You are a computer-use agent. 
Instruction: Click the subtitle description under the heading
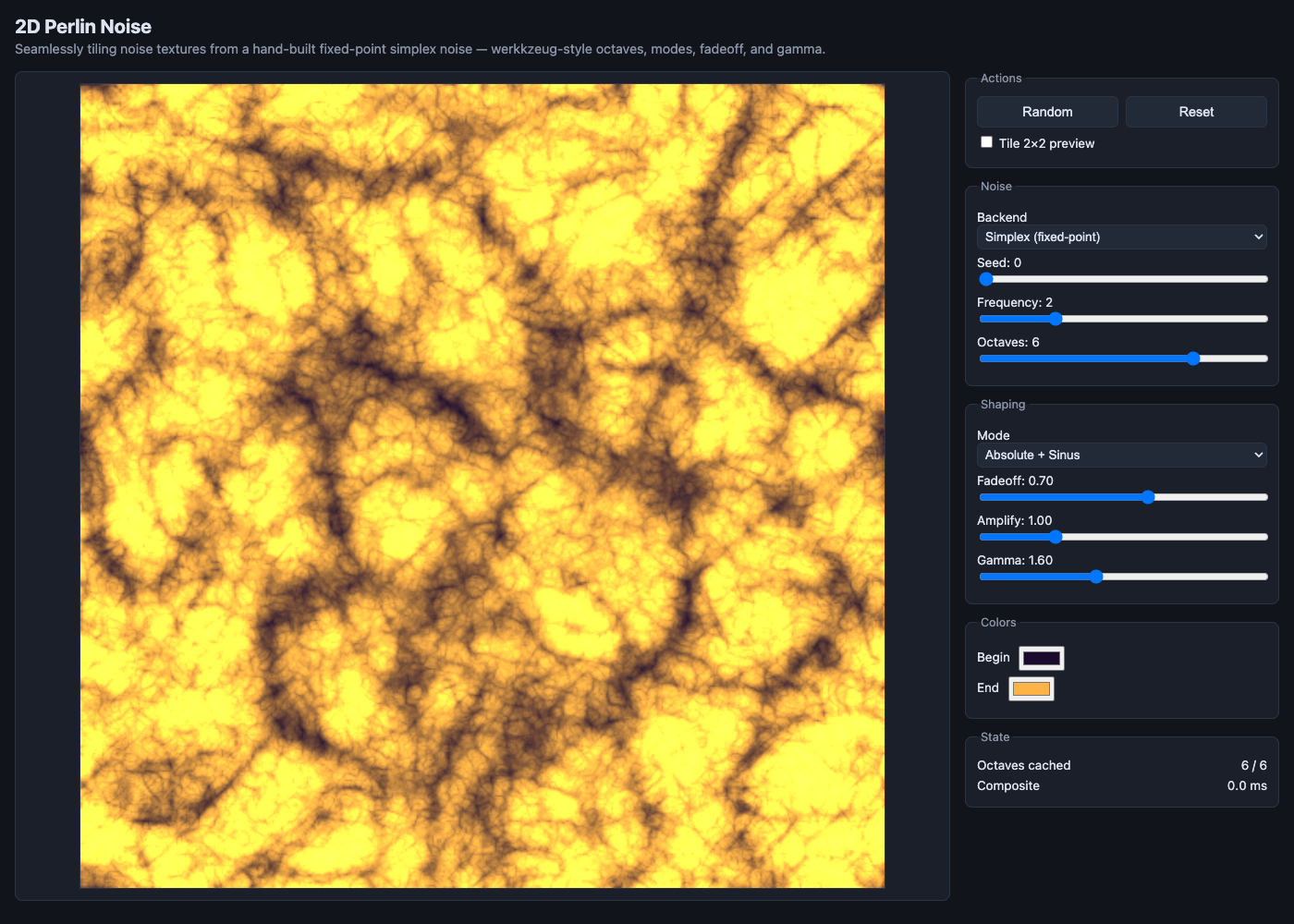click(420, 49)
